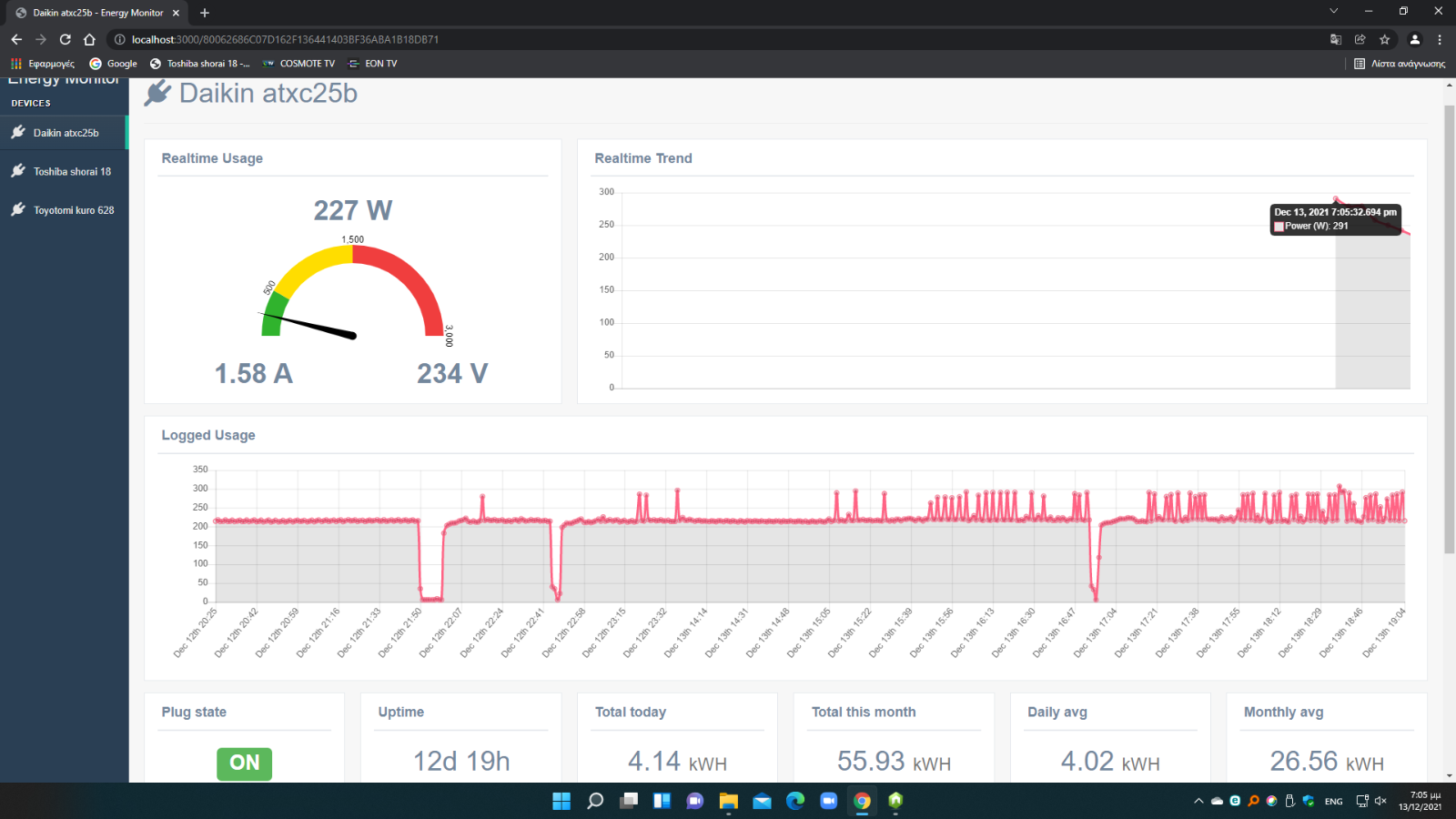This screenshot has width=1456, height=819.
Task: Open a new browser tab
Action: 205,13
